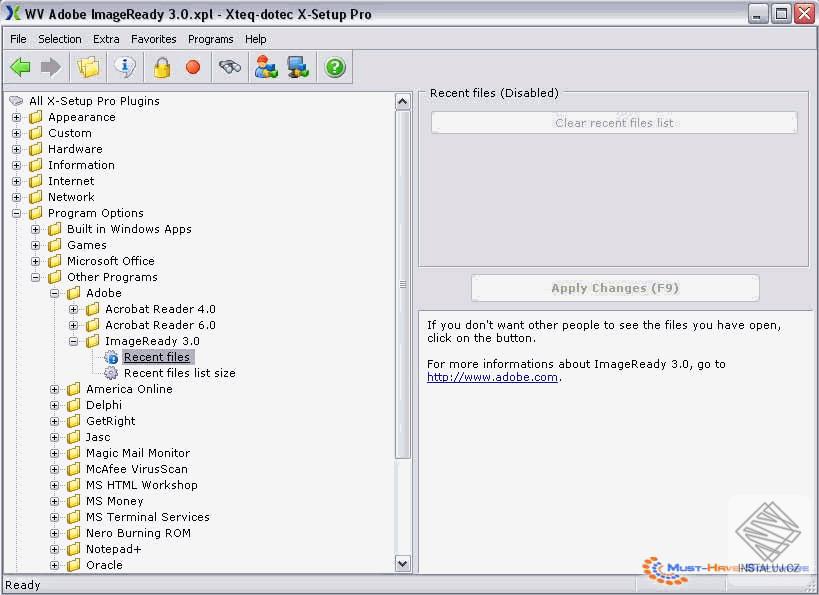Select the Recent files tree item
Image resolution: width=819 pixels, height=595 pixels.
pyautogui.click(x=157, y=357)
